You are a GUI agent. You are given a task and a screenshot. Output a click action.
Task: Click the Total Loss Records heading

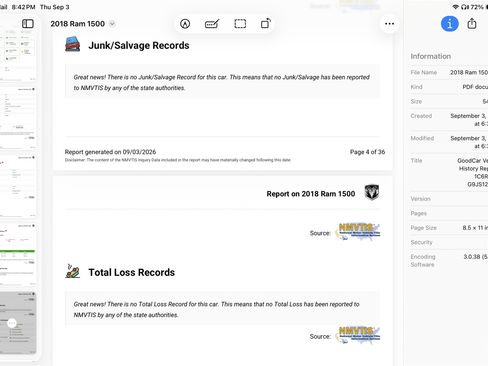[x=131, y=272]
